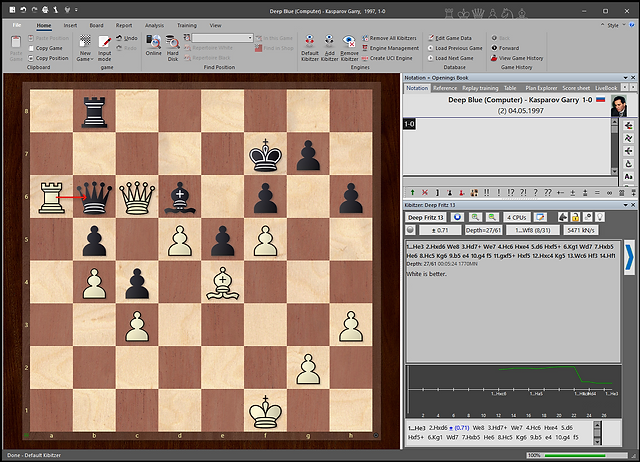
Task: Click Copy Game
Action: 45,48
